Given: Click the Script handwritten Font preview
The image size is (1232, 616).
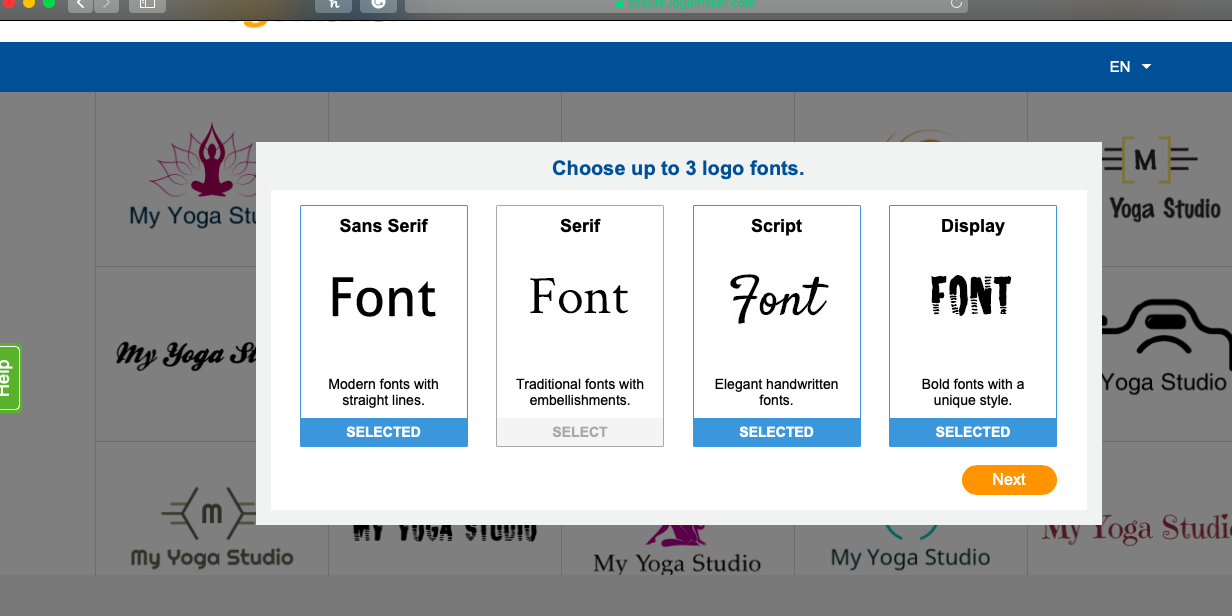Looking at the screenshot, I should [779, 298].
